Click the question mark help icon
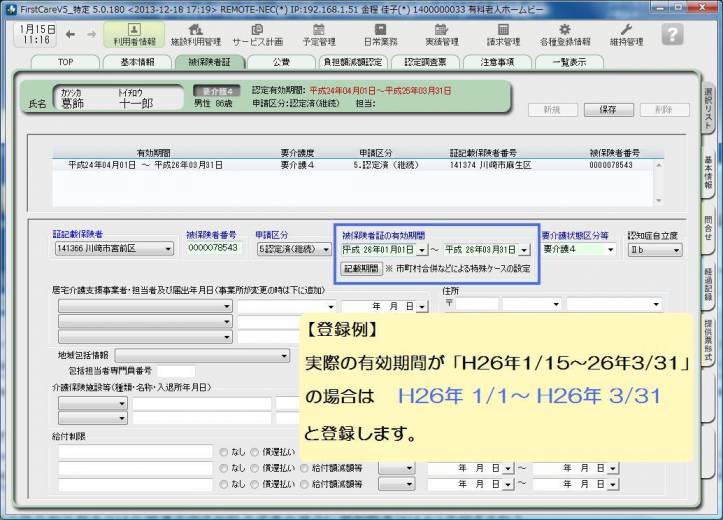Viewport: 723px width, 520px height. (x=672, y=34)
